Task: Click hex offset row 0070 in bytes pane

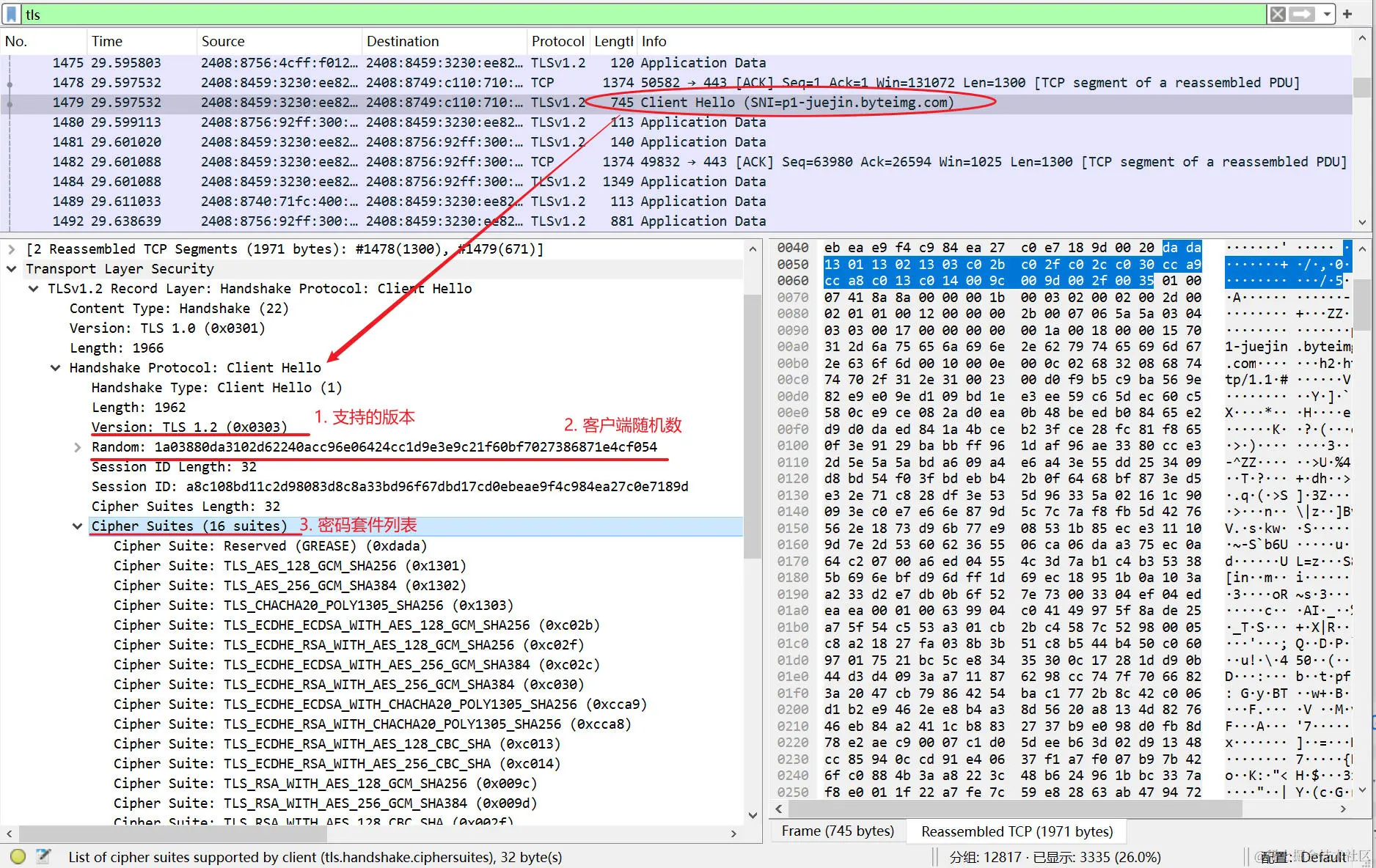Action: tap(793, 298)
